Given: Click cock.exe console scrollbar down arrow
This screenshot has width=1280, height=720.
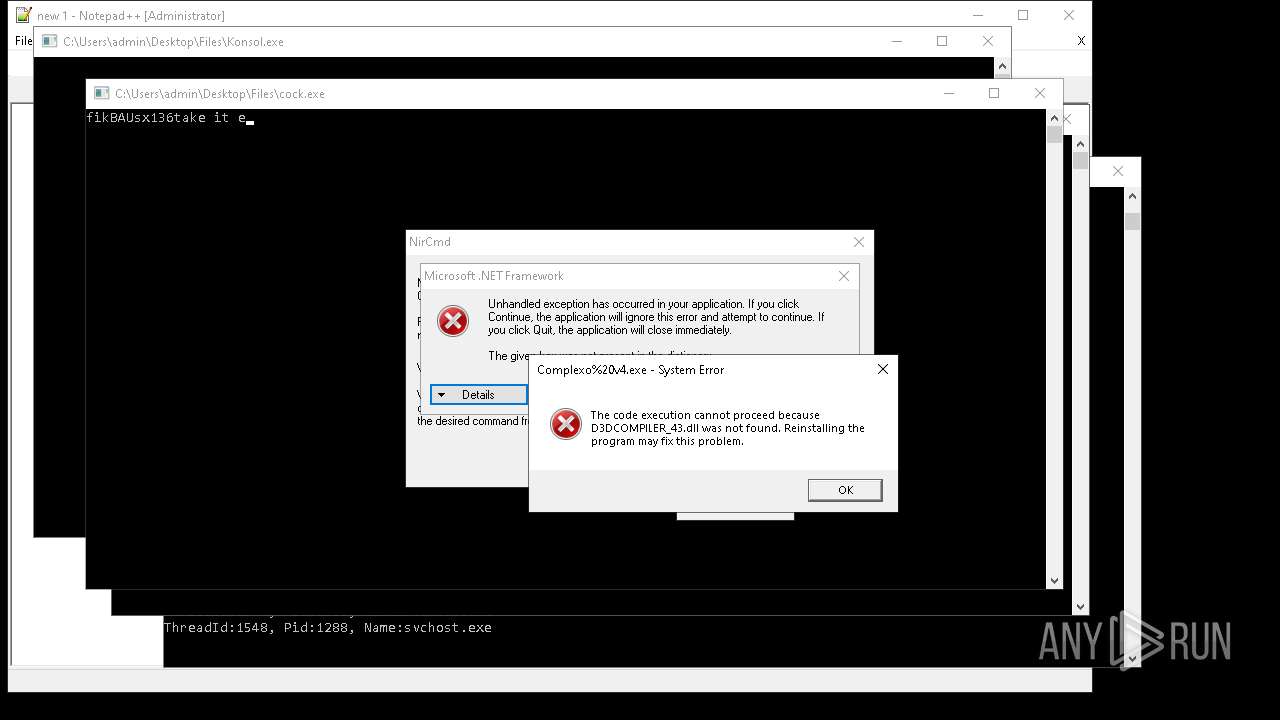Looking at the screenshot, I should coord(1054,580).
